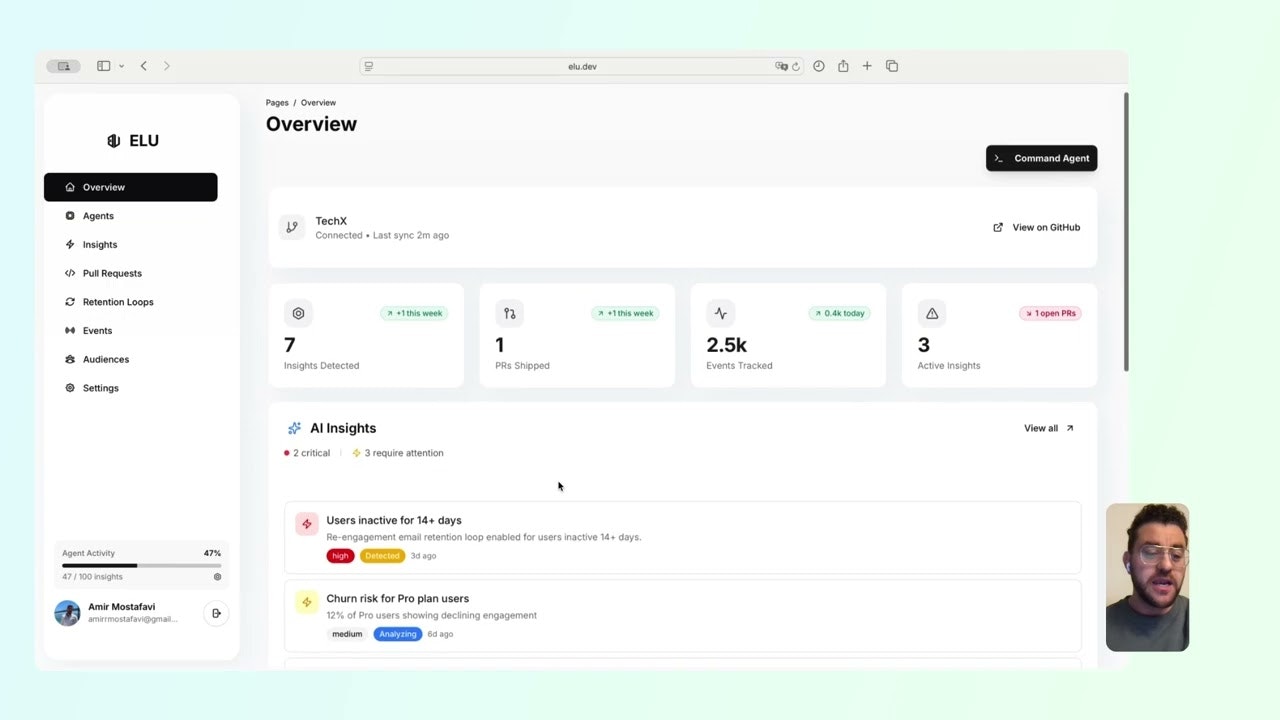Viewport: 1280px width, 720px height.
Task: Click the Command Agent button
Action: coord(1041,158)
